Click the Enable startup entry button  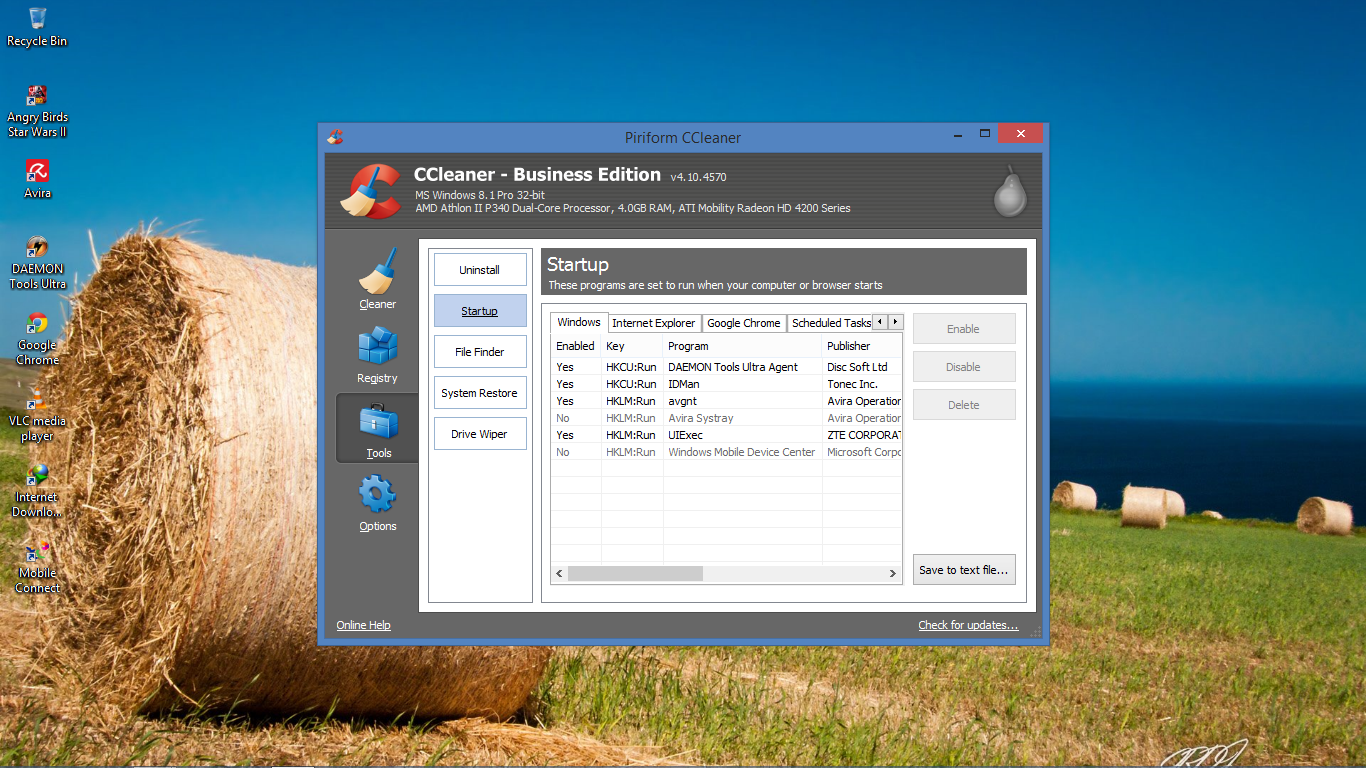[x=964, y=329]
